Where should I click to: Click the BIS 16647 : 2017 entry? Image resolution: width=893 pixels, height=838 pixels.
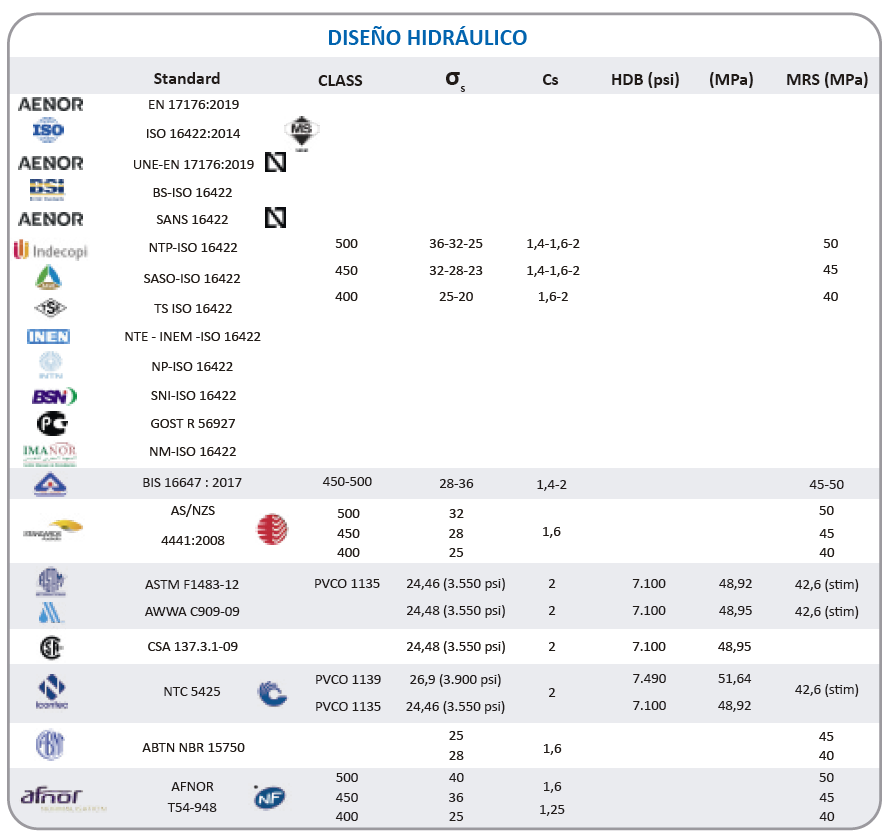(192, 483)
